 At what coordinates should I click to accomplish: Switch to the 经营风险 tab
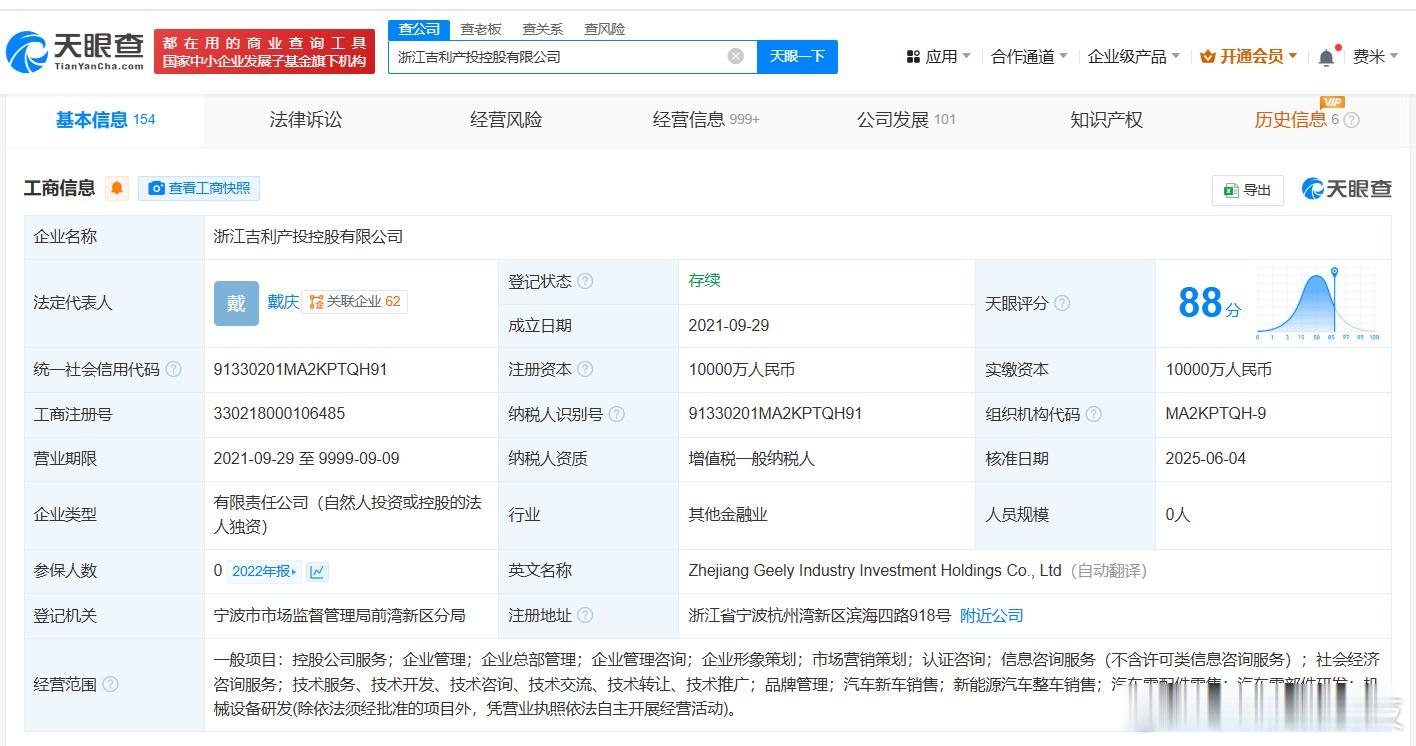(x=506, y=120)
